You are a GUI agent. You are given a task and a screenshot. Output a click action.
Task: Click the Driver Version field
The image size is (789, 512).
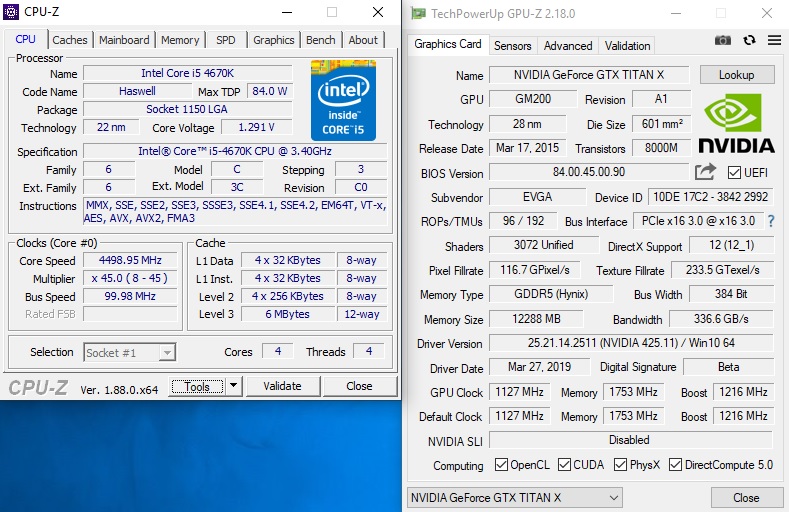pos(631,343)
